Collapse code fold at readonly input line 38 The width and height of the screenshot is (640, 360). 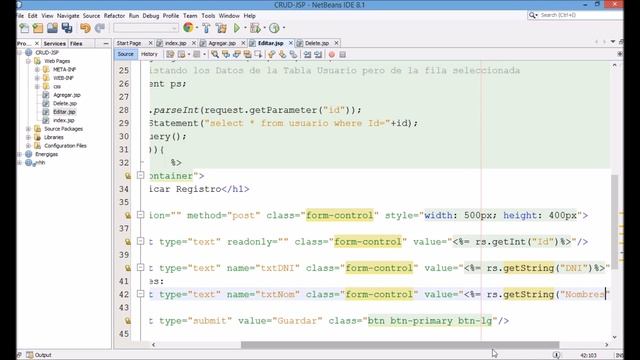(140, 242)
